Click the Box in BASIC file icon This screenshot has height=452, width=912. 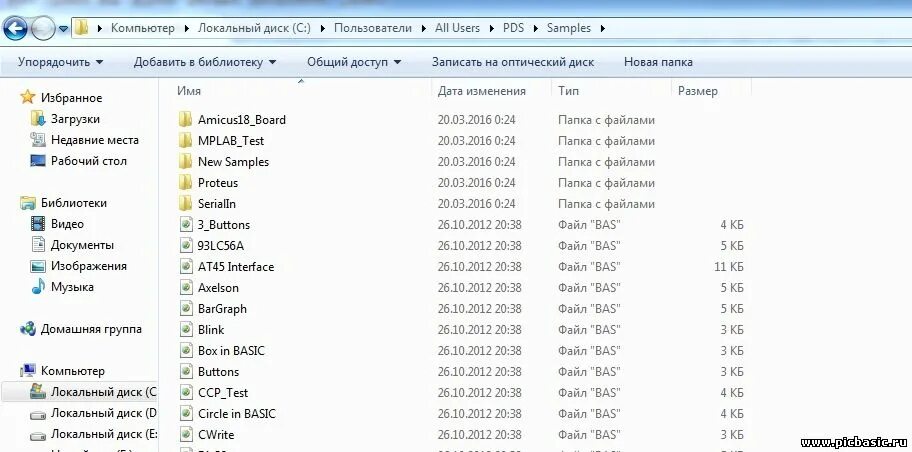(186, 350)
